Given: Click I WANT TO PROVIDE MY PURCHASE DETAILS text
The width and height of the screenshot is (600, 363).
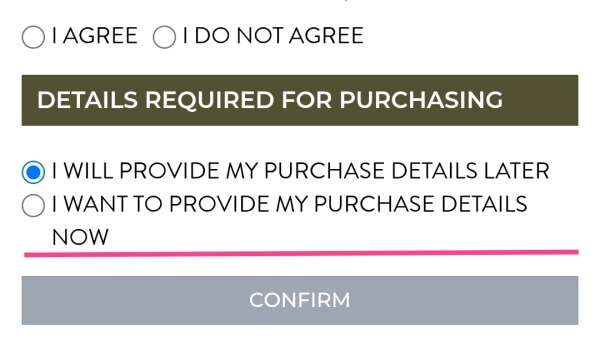Looking at the screenshot, I should (x=290, y=204).
